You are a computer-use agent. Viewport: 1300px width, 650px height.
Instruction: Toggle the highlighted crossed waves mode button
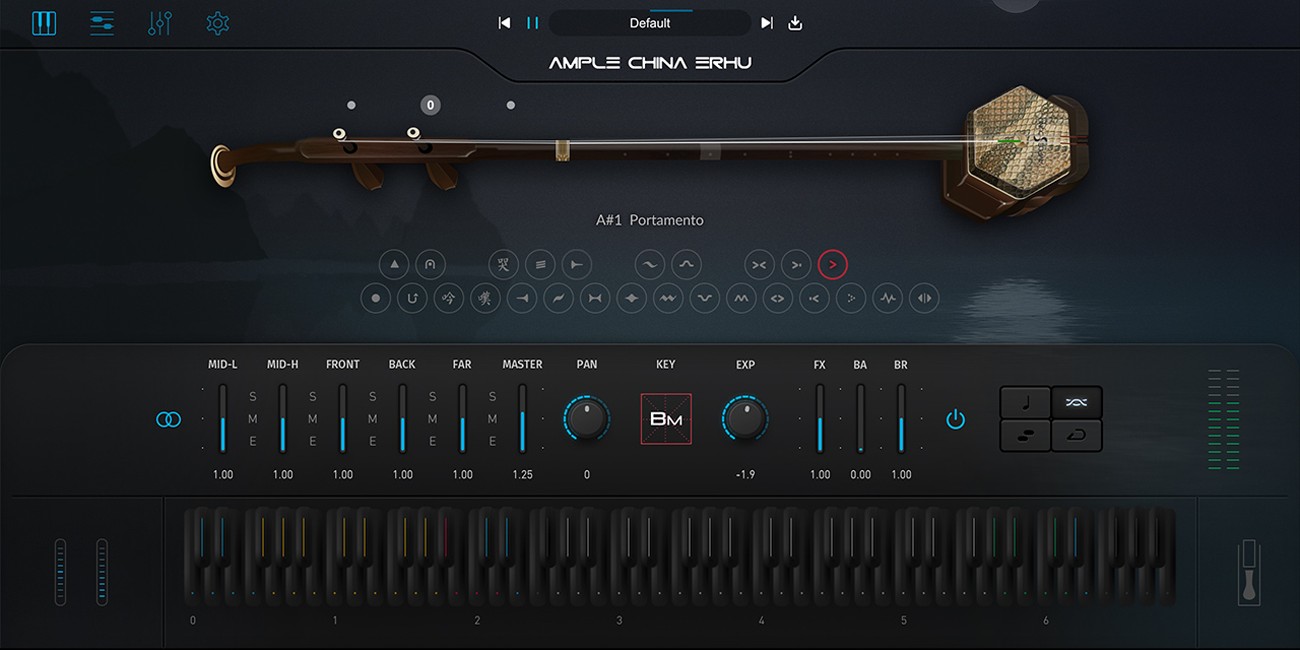coord(1077,402)
